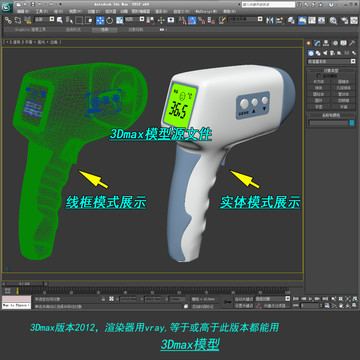Click the Maximize Viewport toggle icon
The height and width of the screenshot is (360, 360).
point(354,305)
